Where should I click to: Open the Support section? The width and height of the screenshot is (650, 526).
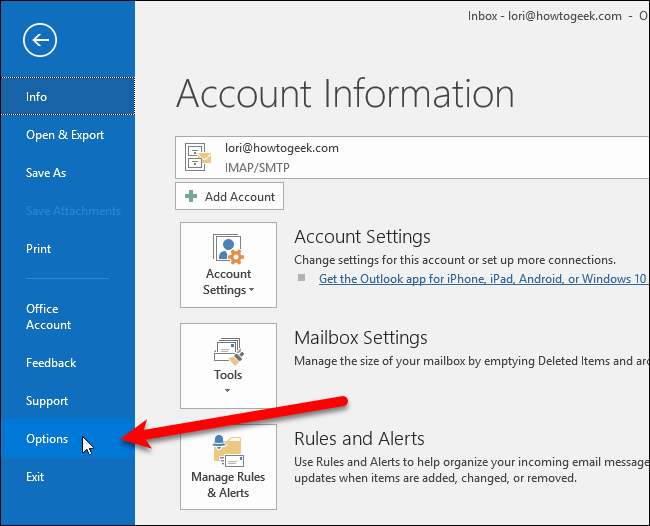point(47,401)
